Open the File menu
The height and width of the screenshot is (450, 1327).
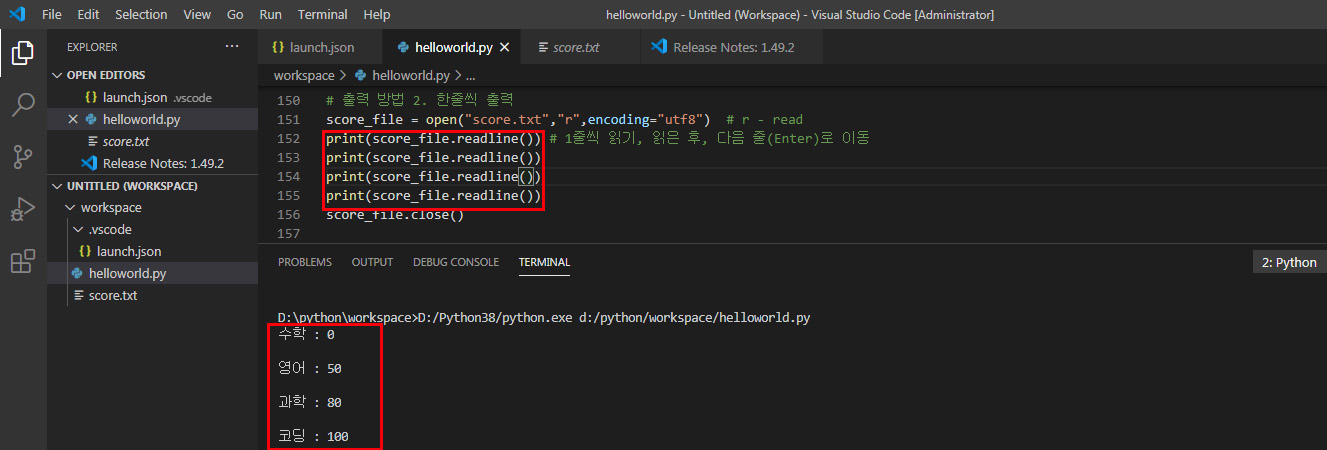tap(52, 15)
